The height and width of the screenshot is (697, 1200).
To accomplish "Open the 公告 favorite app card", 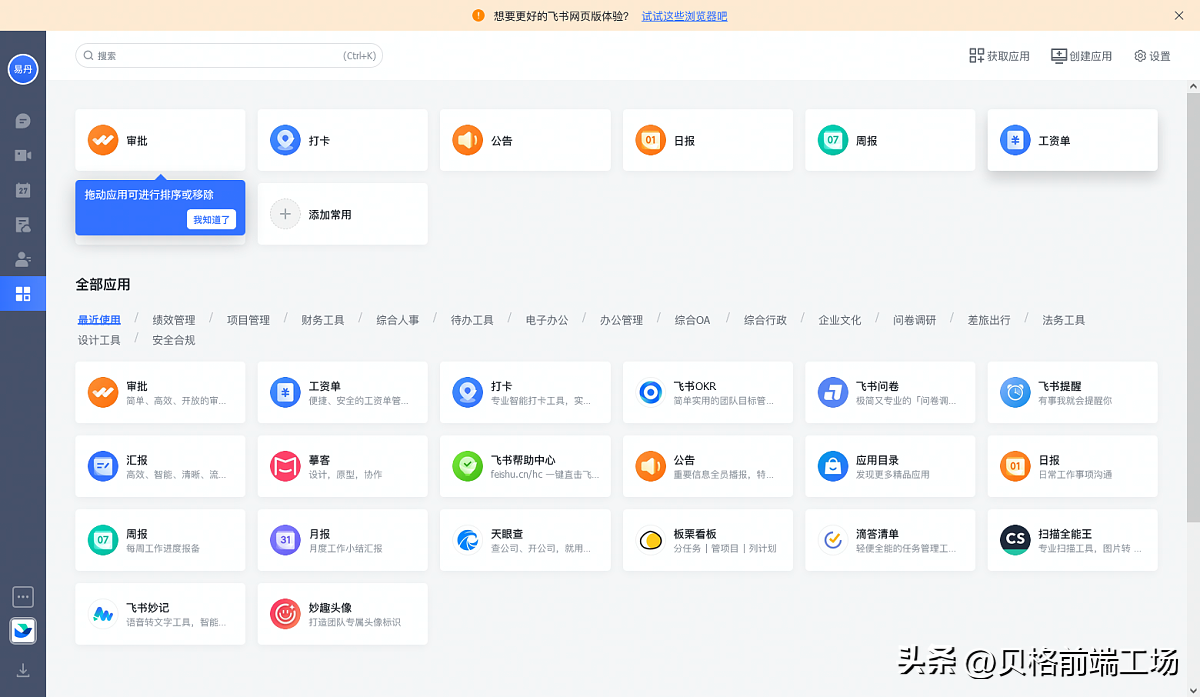I will pos(525,140).
